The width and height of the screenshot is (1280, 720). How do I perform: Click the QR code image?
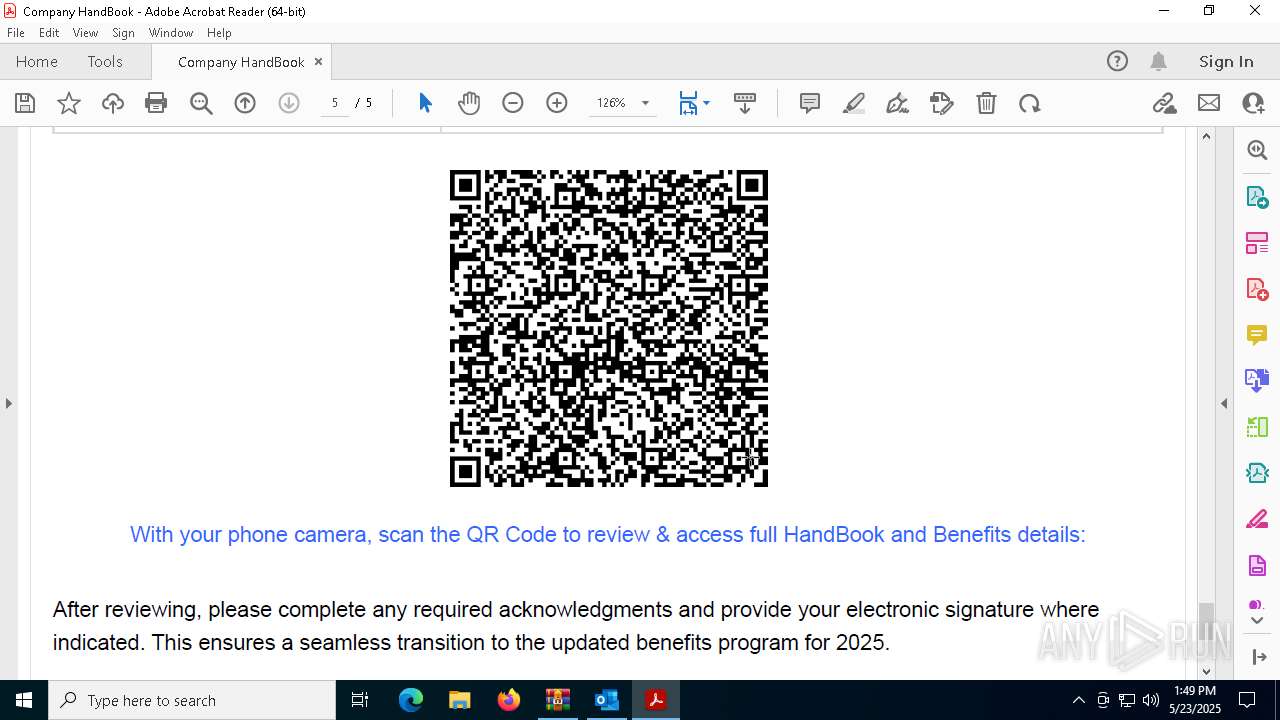coord(609,328)
